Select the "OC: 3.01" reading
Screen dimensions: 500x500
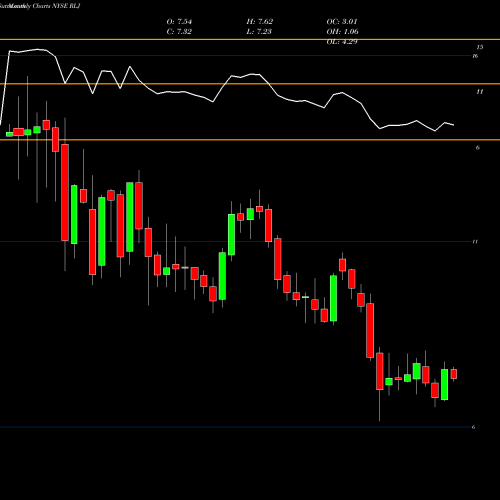pos(342,22)
